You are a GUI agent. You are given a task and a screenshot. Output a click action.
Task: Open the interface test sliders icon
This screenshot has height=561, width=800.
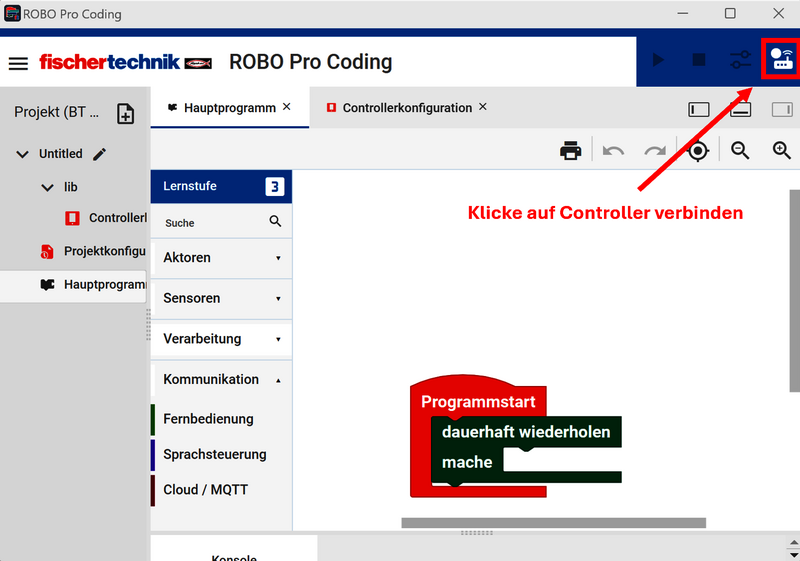740,60
